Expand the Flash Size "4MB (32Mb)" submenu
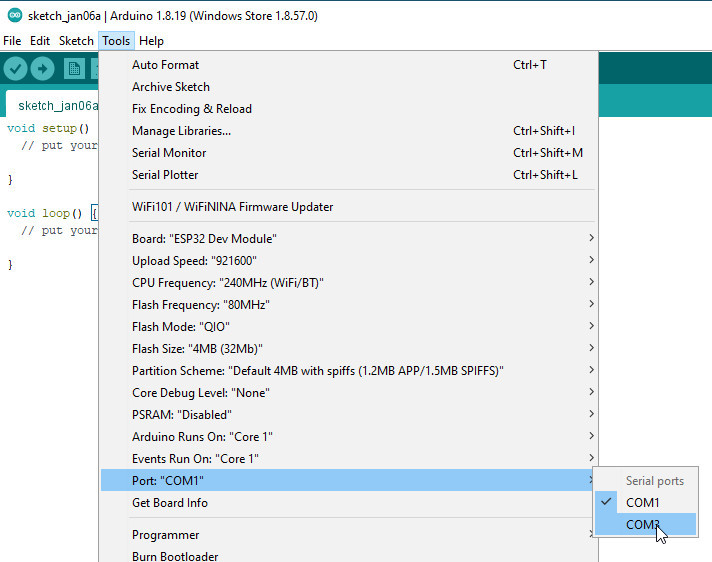 [348, 349]
